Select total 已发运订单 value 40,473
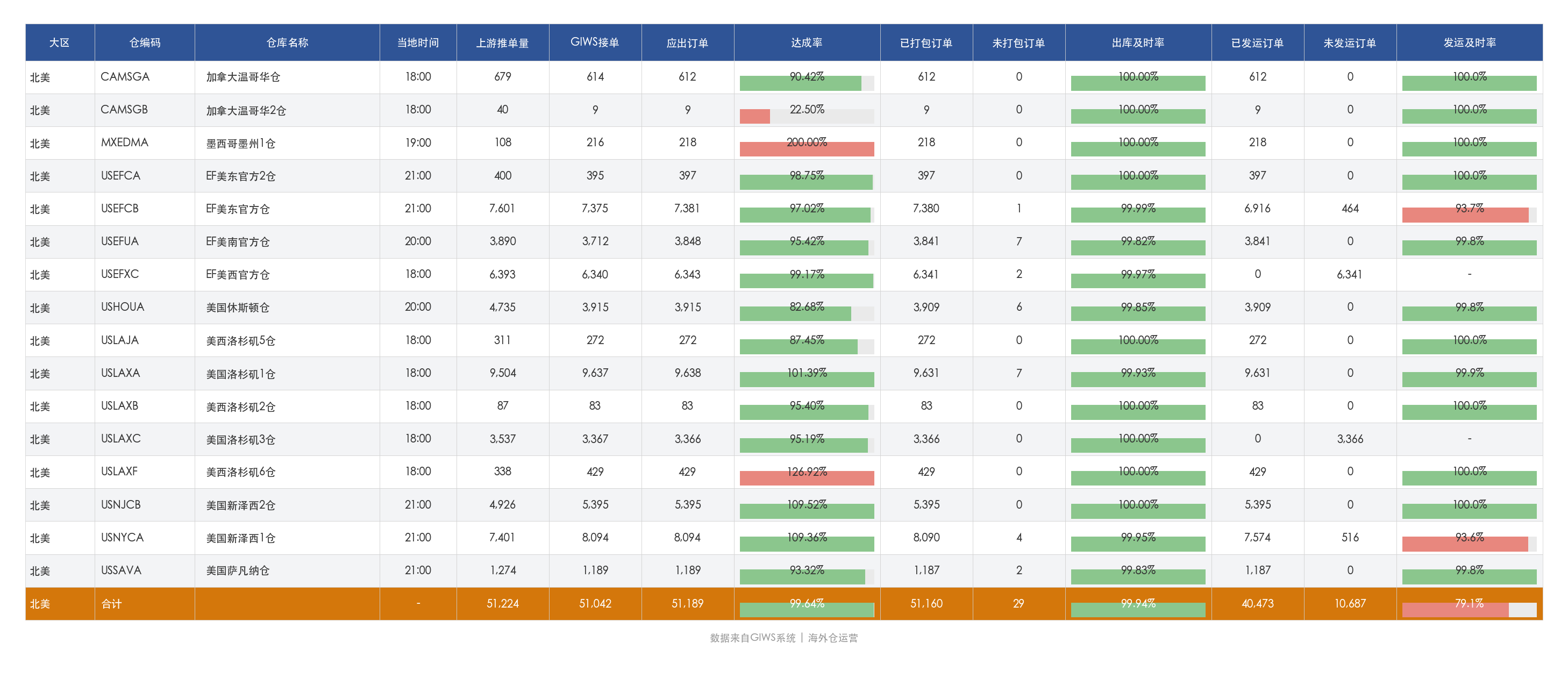This screenshot has height=678, width=1568. (x=1258, y=604)
